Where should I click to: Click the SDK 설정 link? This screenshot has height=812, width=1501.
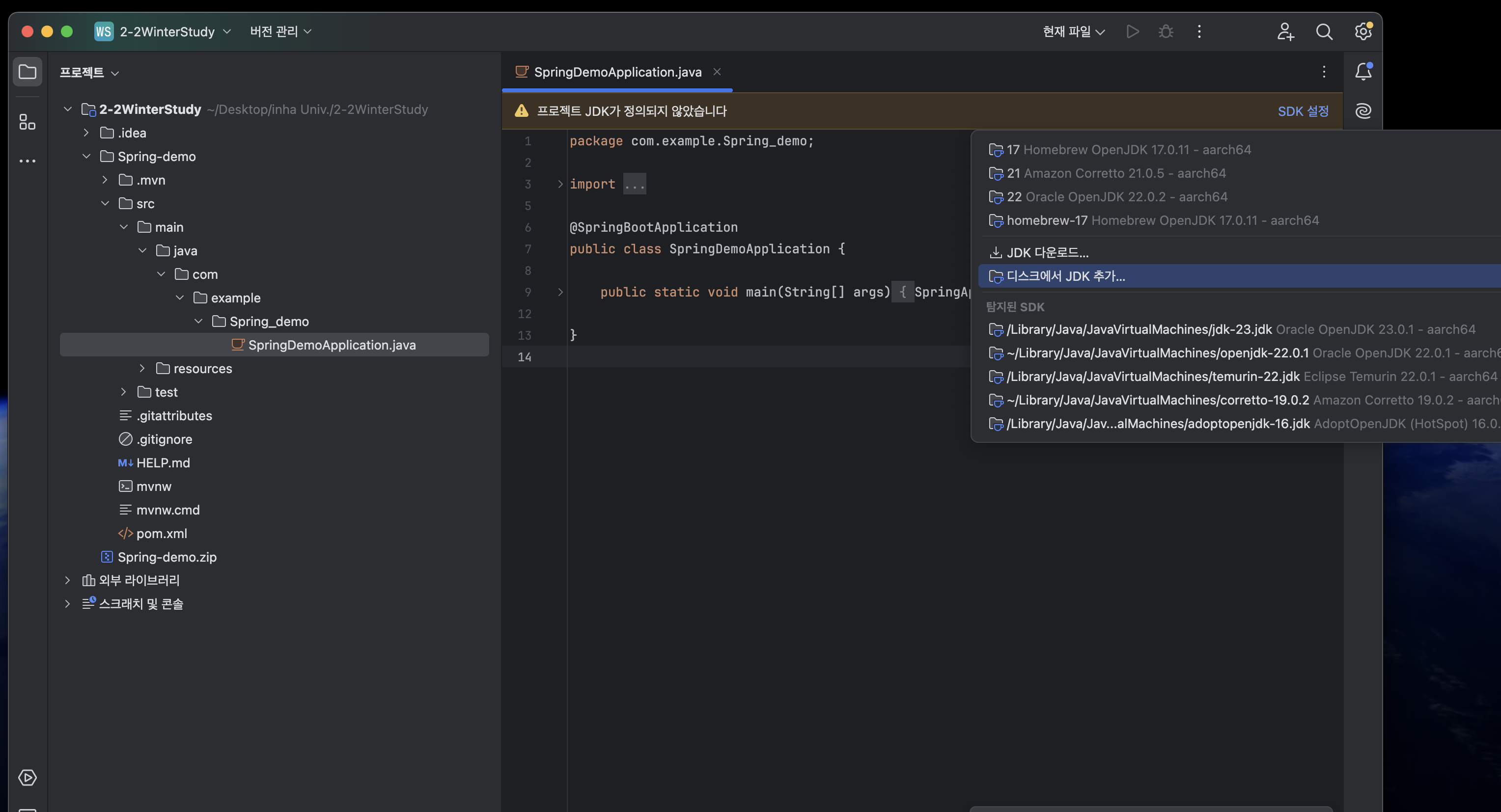coord(1303,110)
